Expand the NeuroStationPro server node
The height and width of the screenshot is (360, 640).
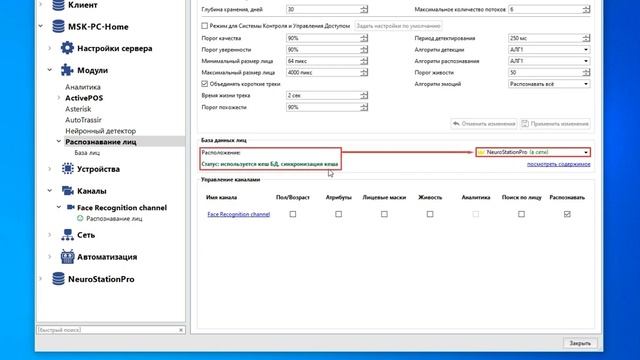[41, 279]
